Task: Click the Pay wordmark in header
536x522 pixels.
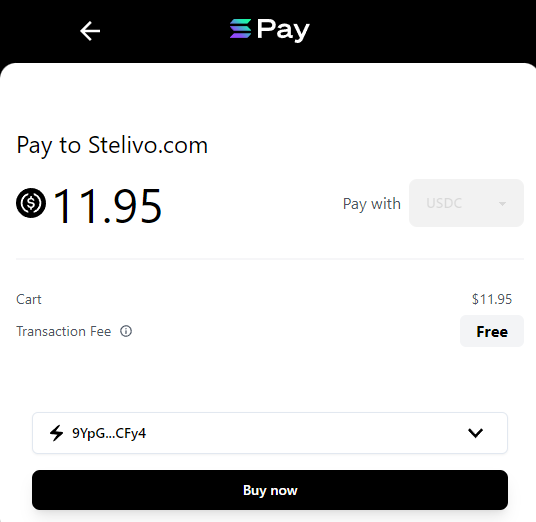Action: pyautogui.click(x=283, y=30)
